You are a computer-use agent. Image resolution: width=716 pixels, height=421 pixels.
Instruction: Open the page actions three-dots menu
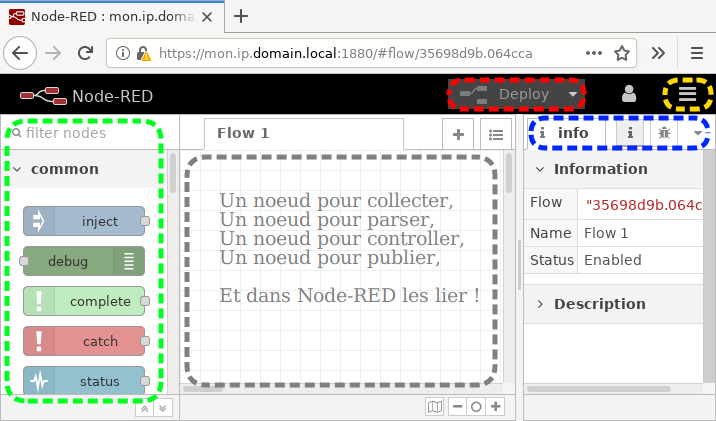pyautogui.click(x=594, y=53)
